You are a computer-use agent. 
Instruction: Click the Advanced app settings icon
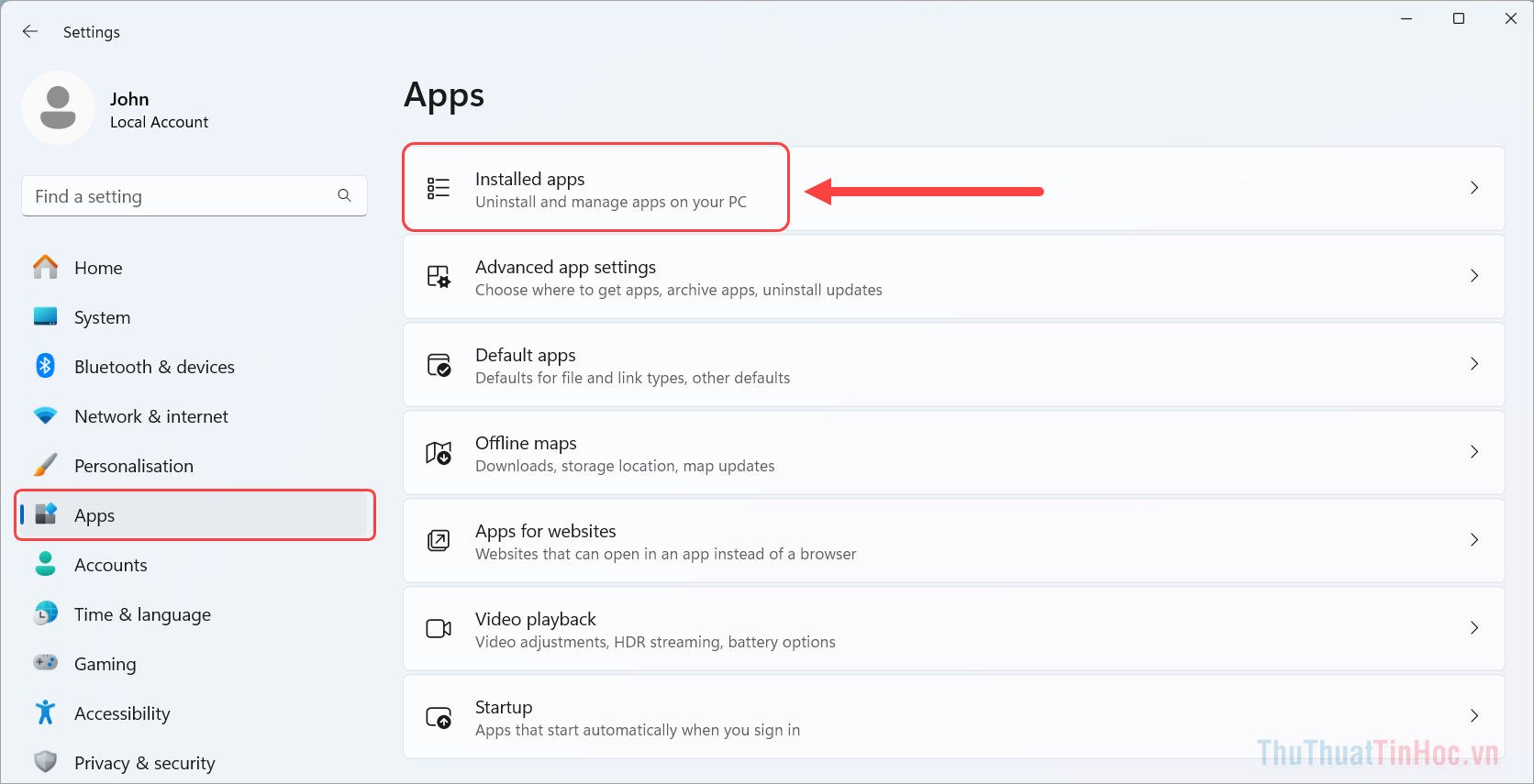439,276
